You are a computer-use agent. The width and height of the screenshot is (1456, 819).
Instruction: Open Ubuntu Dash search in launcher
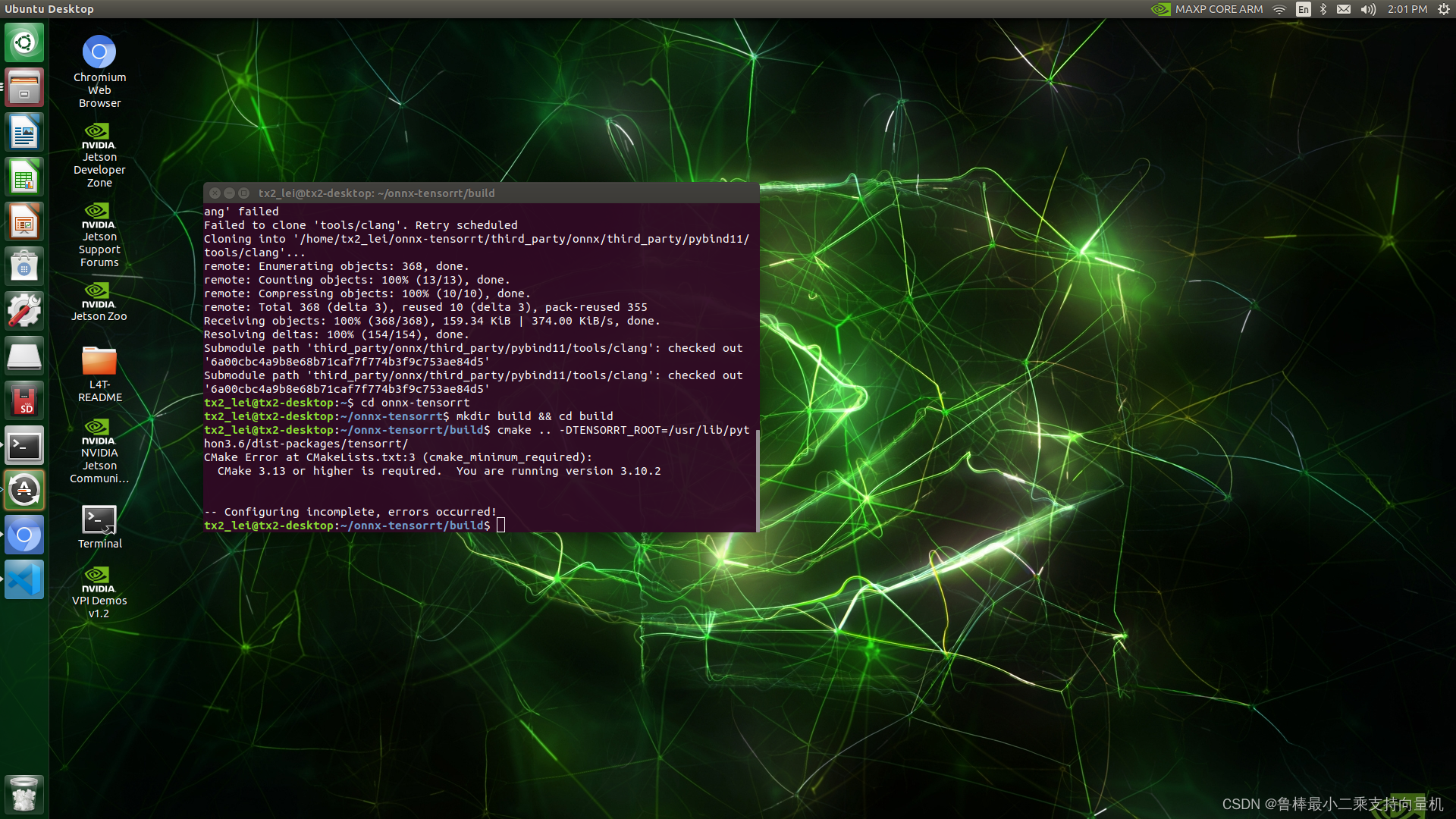(24, 42)
